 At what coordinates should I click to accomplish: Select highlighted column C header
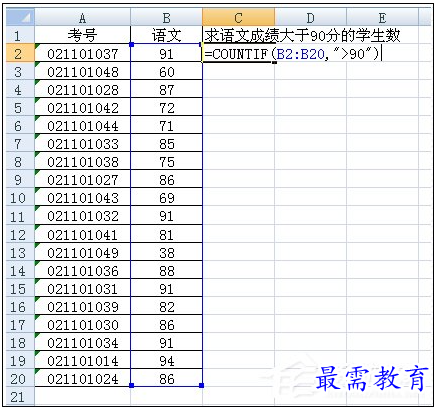[239, 17]
